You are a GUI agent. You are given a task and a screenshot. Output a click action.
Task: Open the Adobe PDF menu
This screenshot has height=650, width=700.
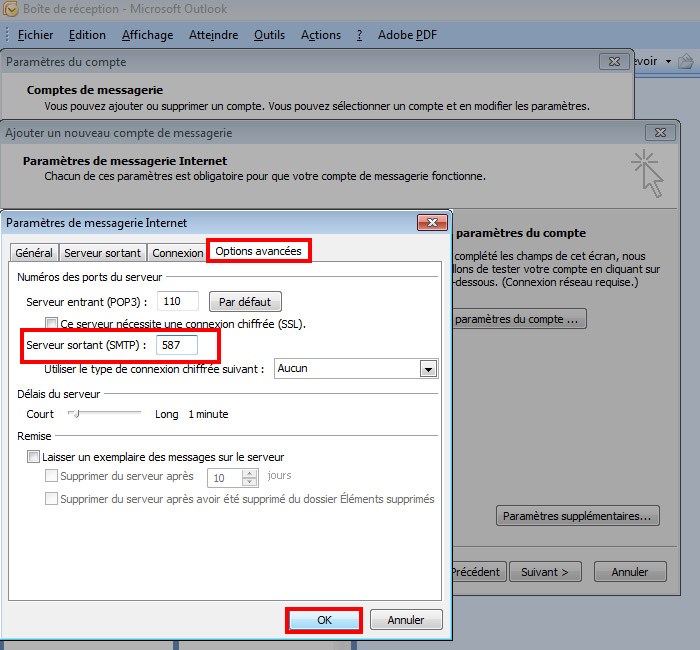coord(407,35)
